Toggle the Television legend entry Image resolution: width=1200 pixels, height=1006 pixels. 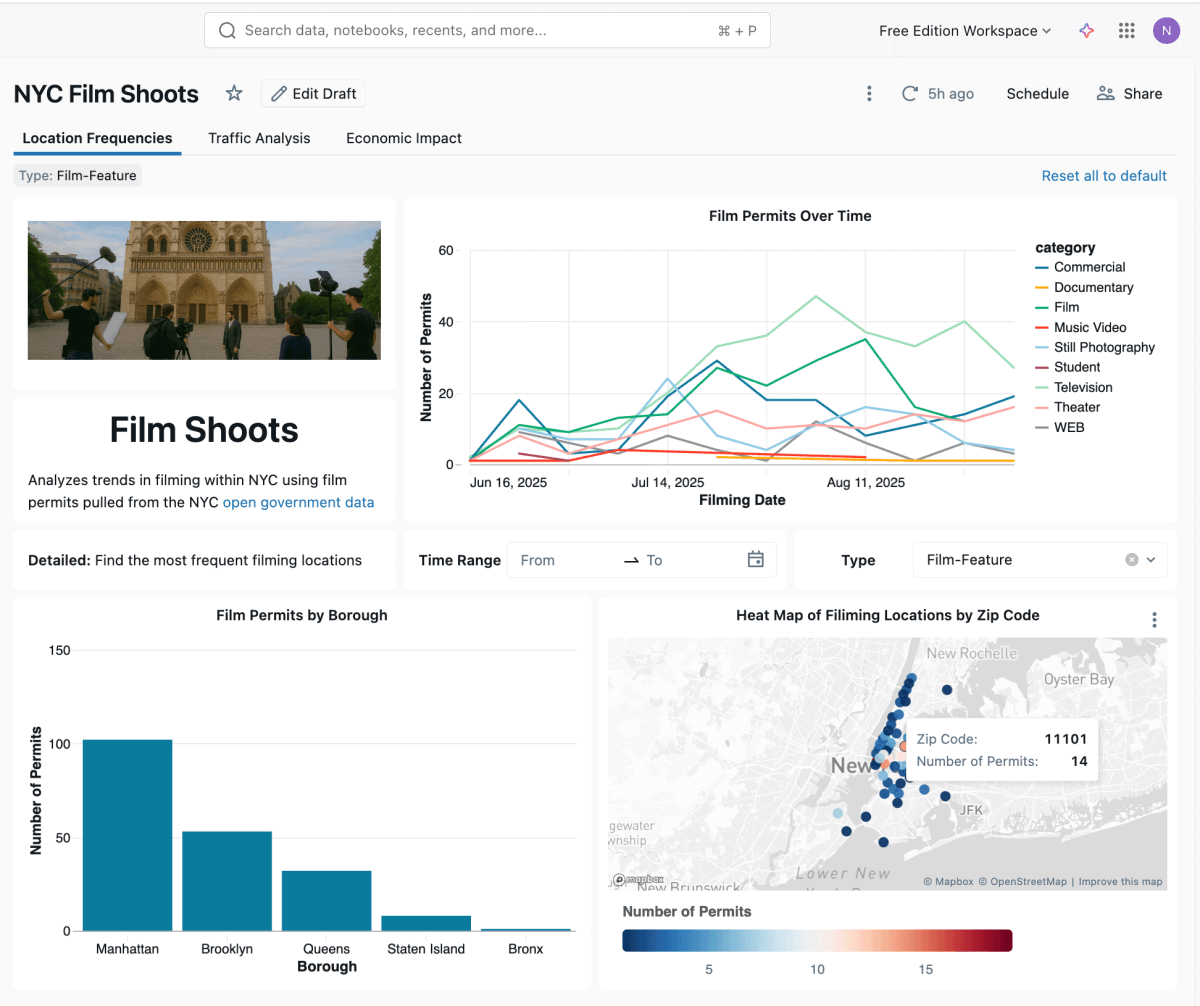(x=1074, y=387)
